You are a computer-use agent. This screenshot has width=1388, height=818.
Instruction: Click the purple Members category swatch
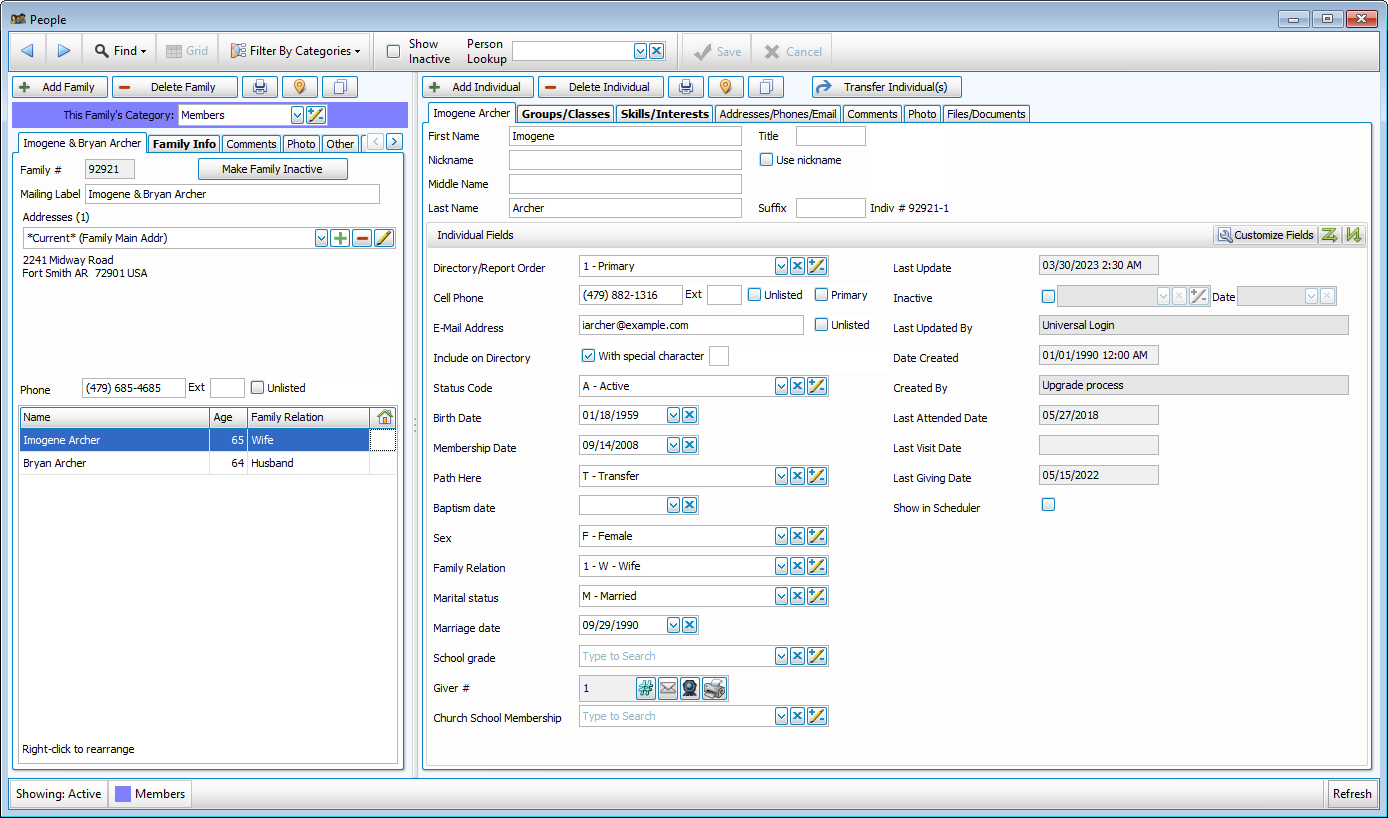(123, 794)
